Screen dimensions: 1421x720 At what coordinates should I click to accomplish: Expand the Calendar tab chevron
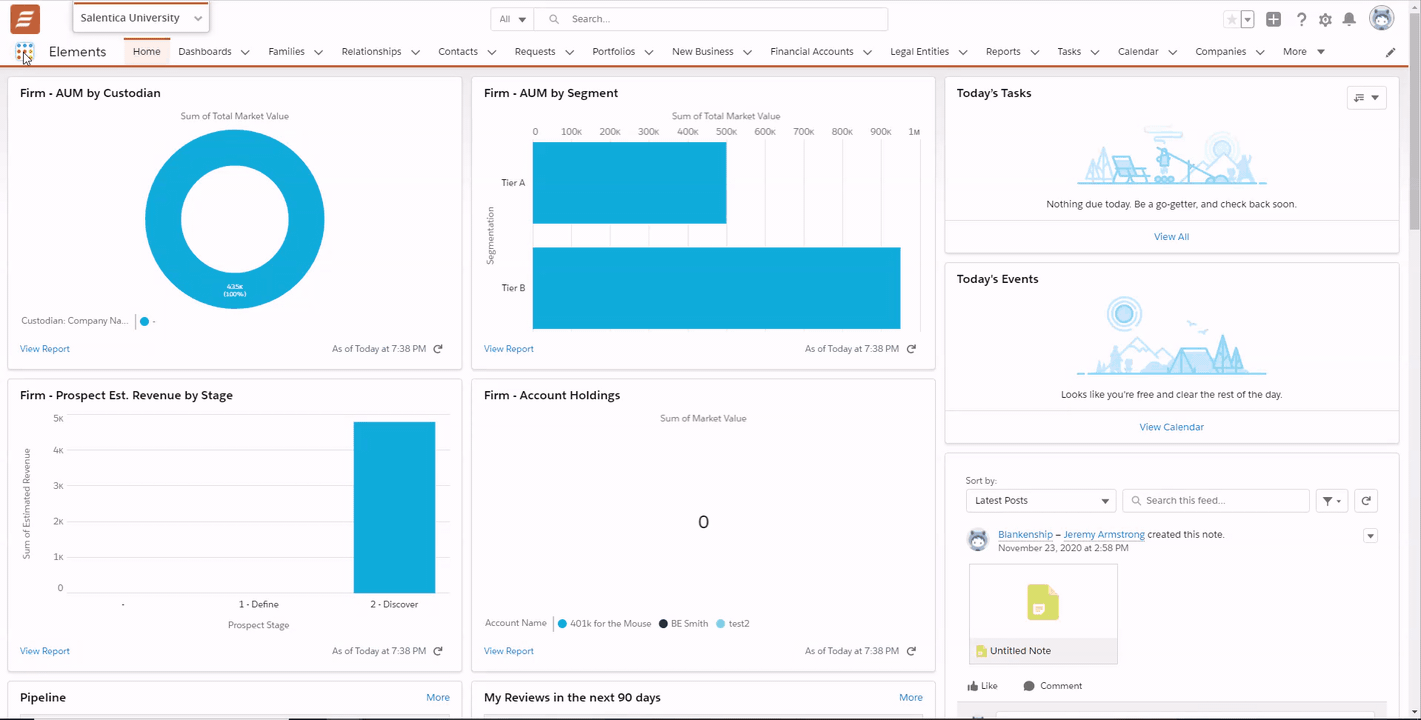(1172, 52)
